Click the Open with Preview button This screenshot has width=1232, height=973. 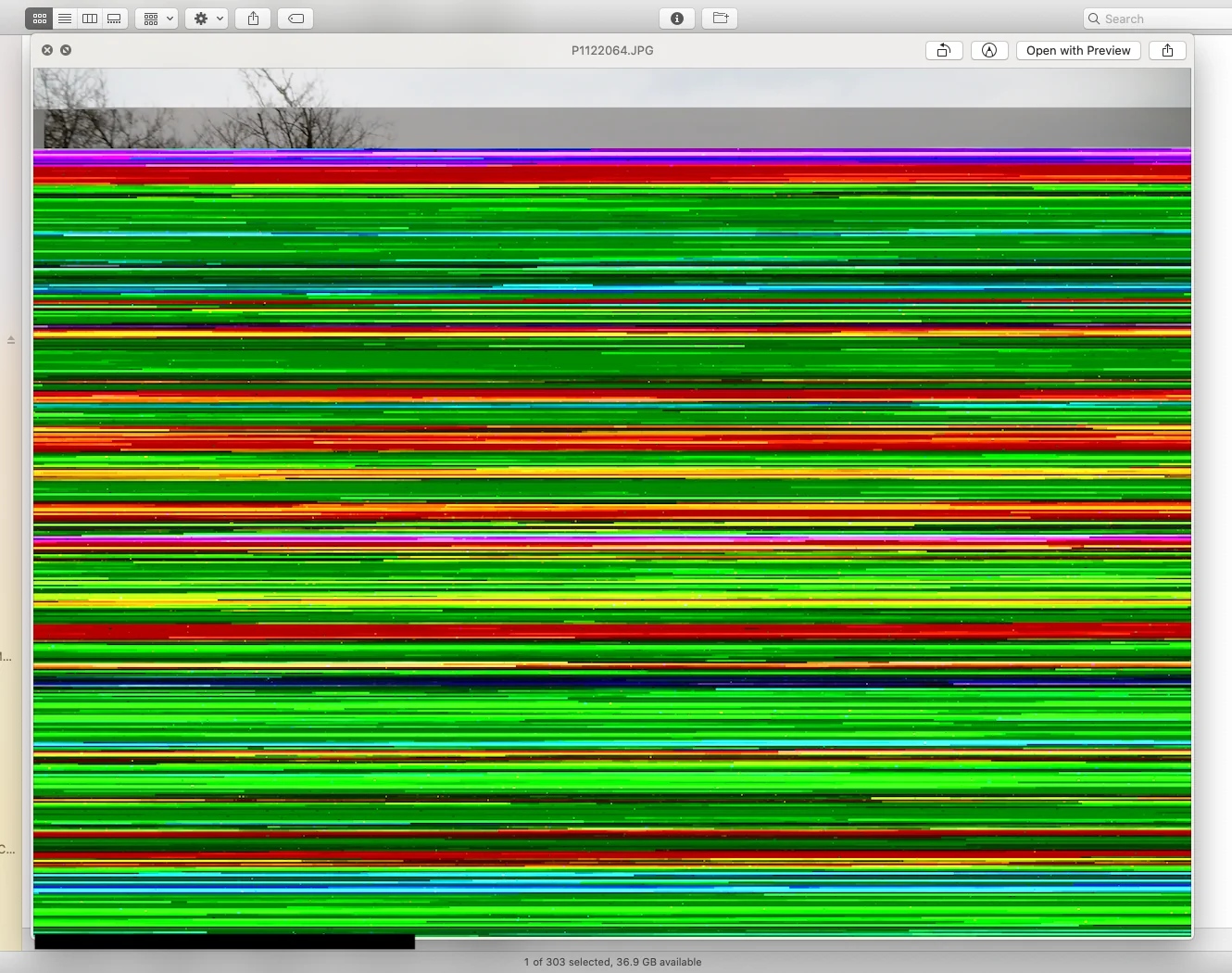pos(1078,51)
